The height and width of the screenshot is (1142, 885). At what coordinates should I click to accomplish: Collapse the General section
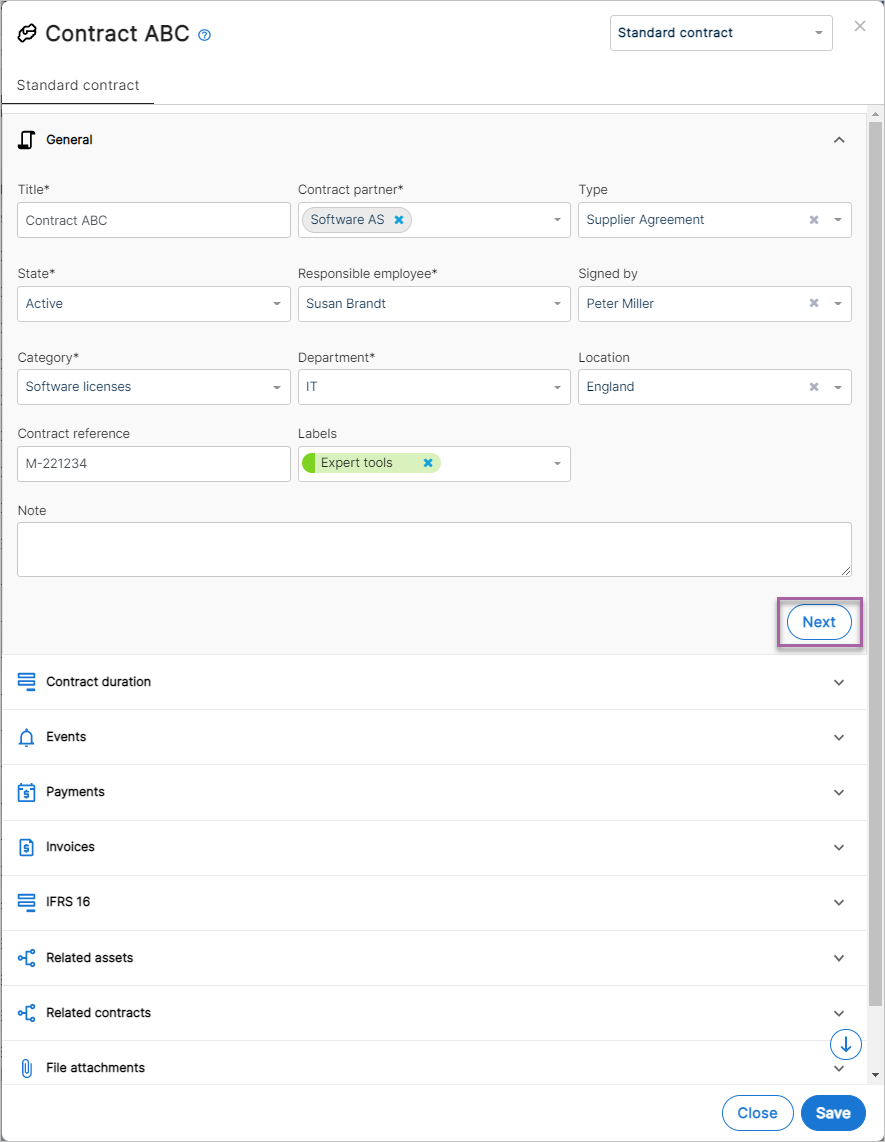pos(839,140)
